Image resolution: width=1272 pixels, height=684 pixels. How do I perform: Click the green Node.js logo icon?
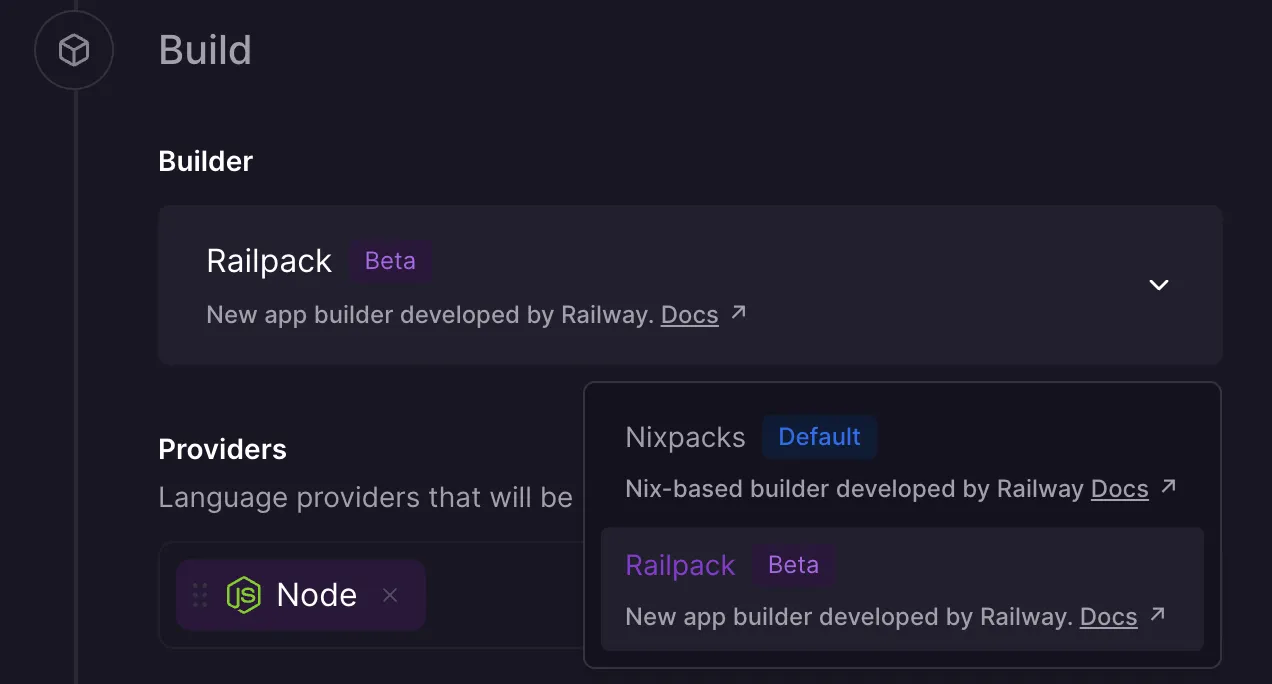click(243, 595)
